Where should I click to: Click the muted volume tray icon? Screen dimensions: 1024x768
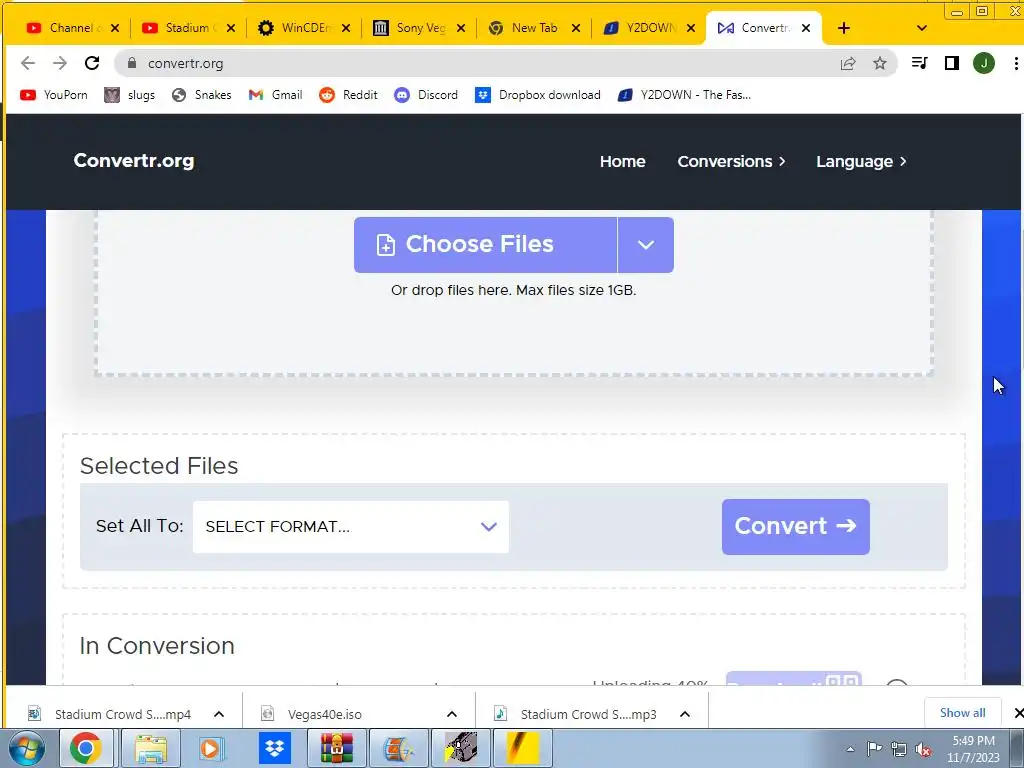tap(923, 749)
